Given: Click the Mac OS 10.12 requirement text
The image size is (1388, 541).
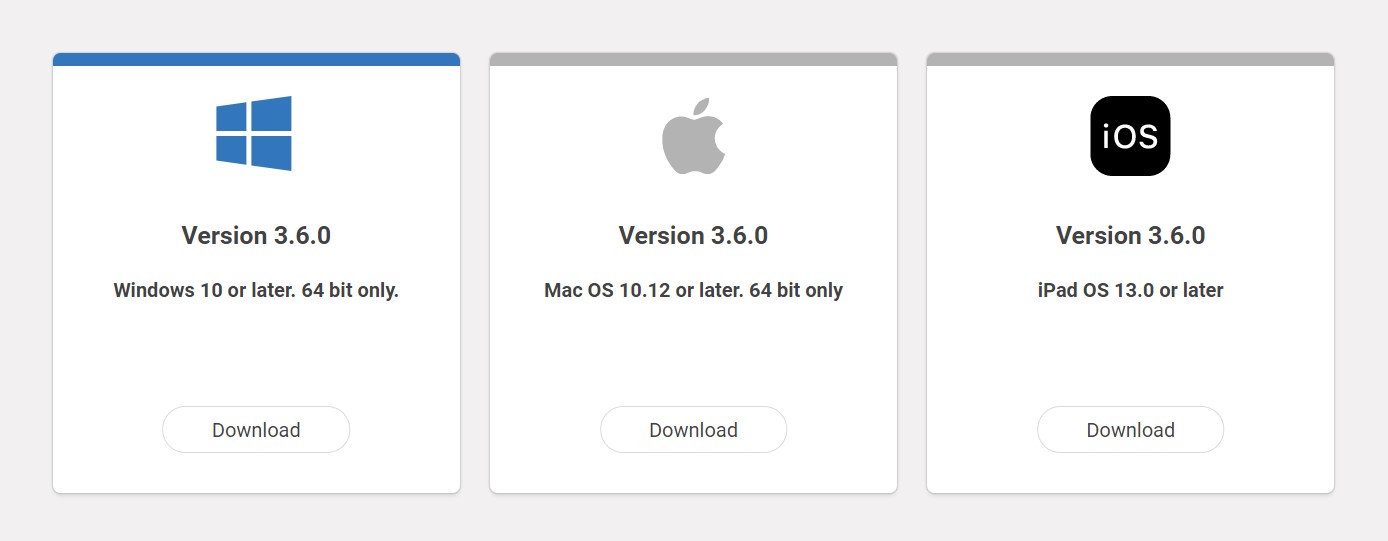Looking at the screenshot, I should point(693,290).
